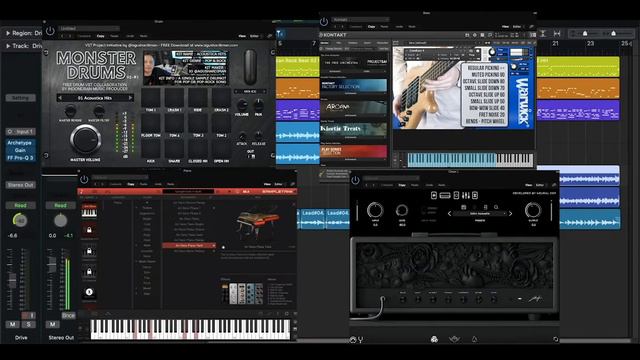This screenshot has width=640, height=360.
Task: Trigger the KICK drum pad
Action: click(151, 149)
